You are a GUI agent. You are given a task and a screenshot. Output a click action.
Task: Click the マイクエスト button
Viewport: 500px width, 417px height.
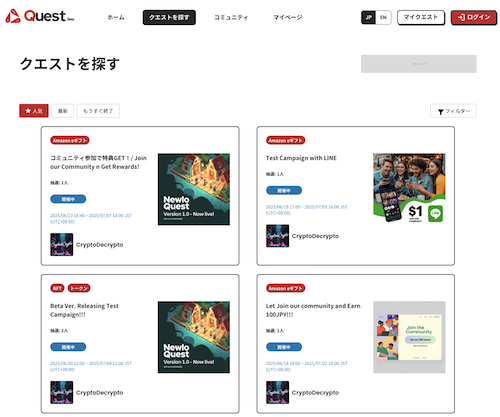[421, 17]
